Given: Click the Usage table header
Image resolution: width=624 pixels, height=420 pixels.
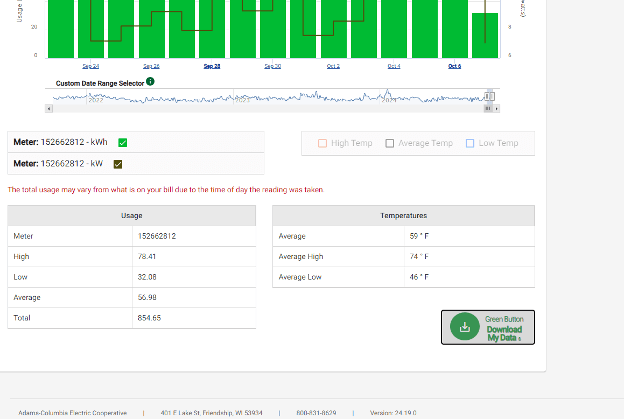Looking at the screenshot, I should tap(132, 216).
